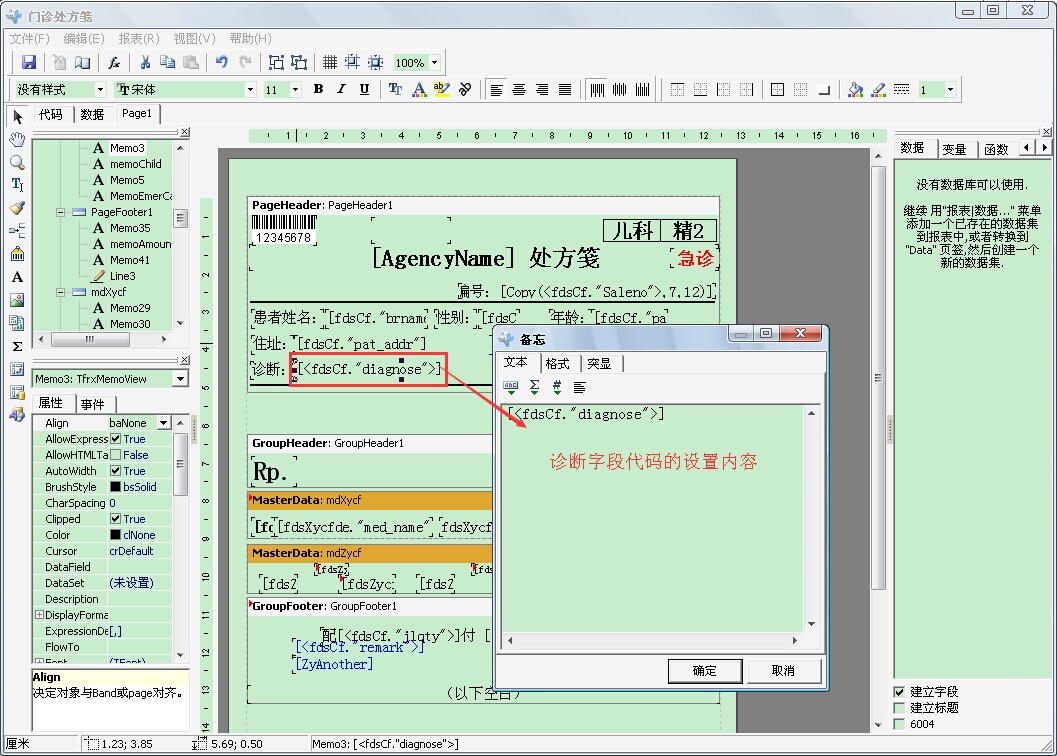Select the magnifier zoom tool
The height and width of the screenshot is (756, 1057).
coord(18,163)
